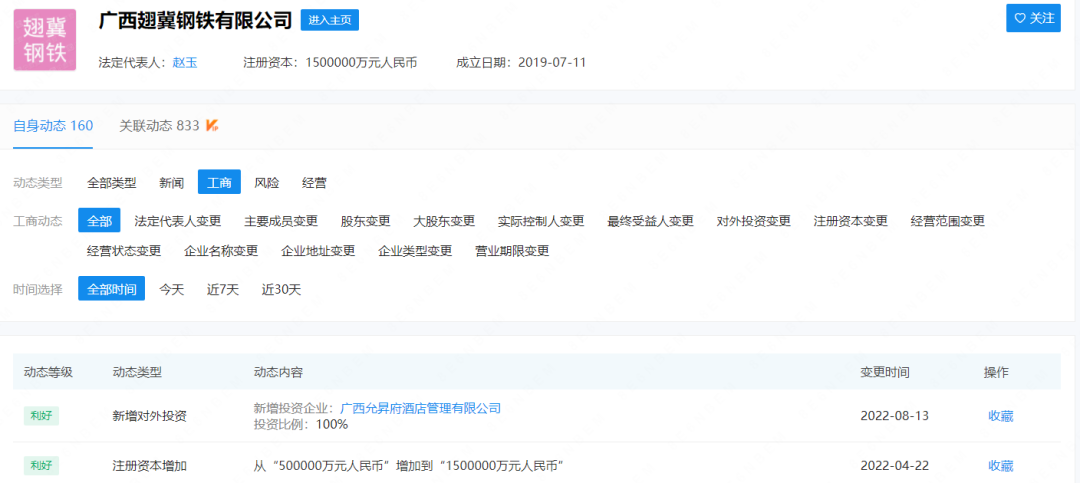Screen dimensions: 1080x483
Task: Select the 风险 dynamic type filter
Action: [x=267, y=183]
